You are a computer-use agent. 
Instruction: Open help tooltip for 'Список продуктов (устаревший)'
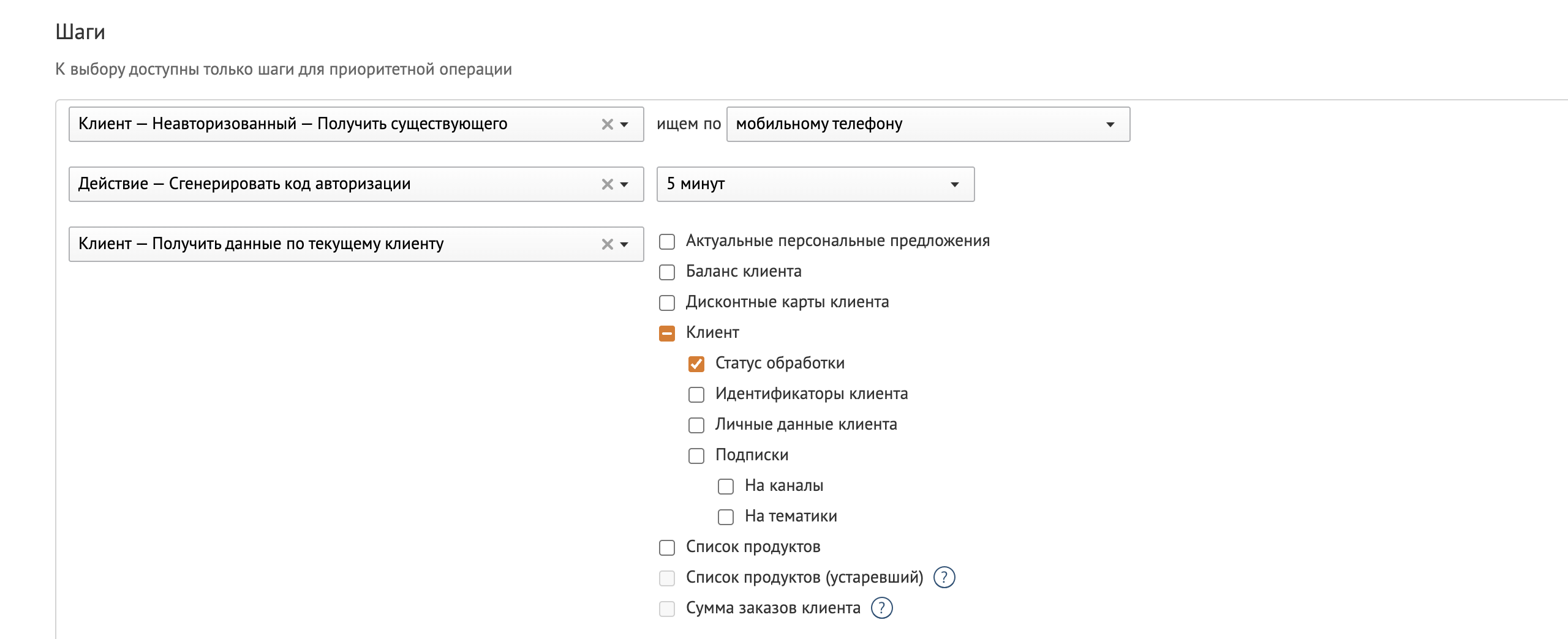pyautogui.click(x=944, y=577)
